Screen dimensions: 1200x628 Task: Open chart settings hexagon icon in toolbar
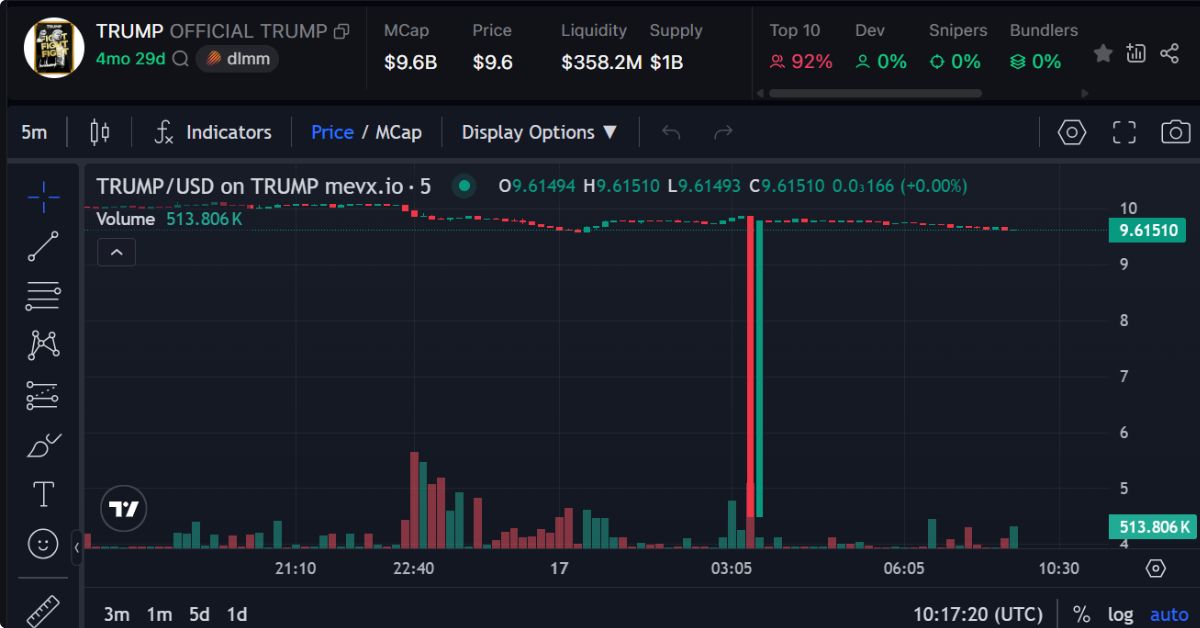tap(1072, 132)
